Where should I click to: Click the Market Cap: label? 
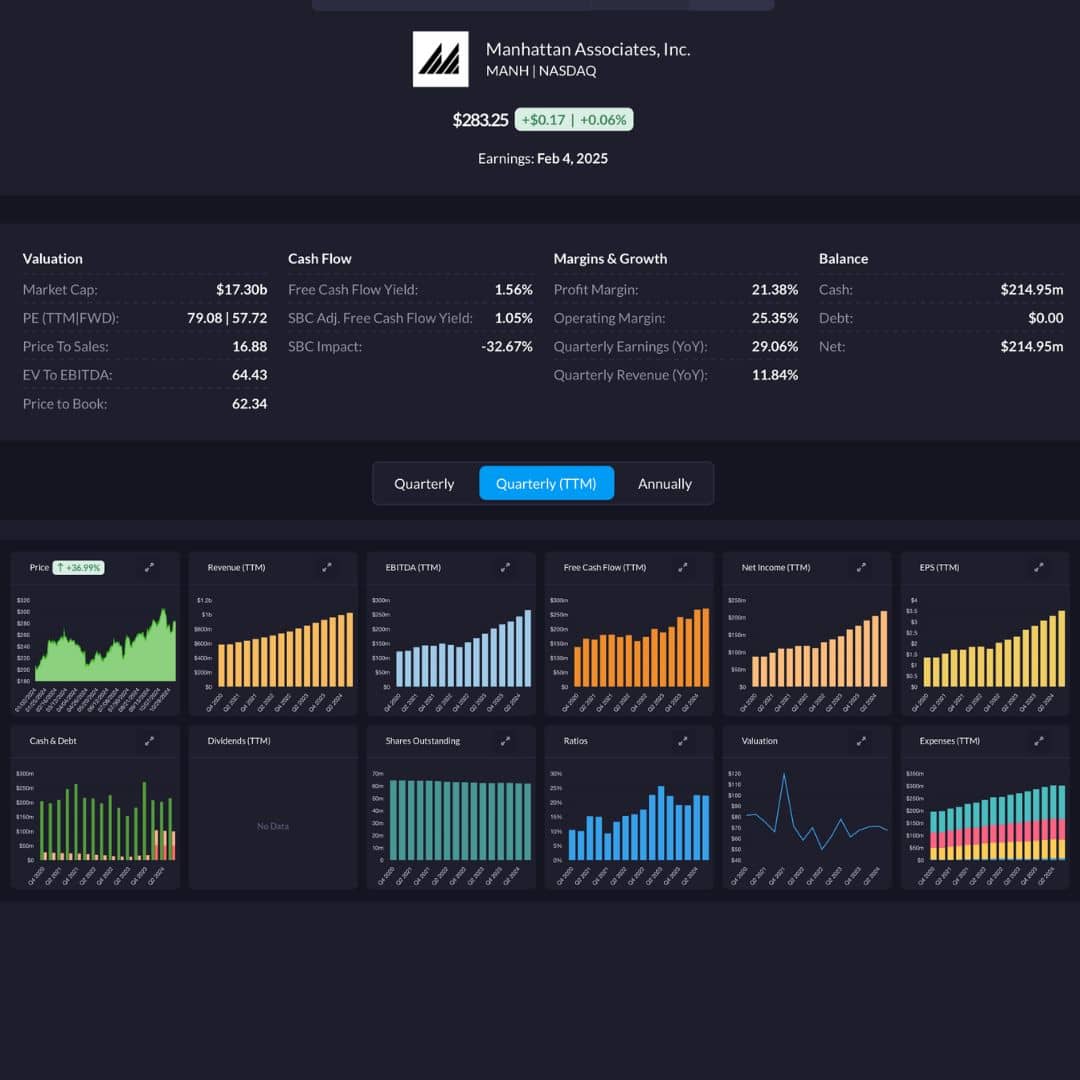[x=60, y=289]
